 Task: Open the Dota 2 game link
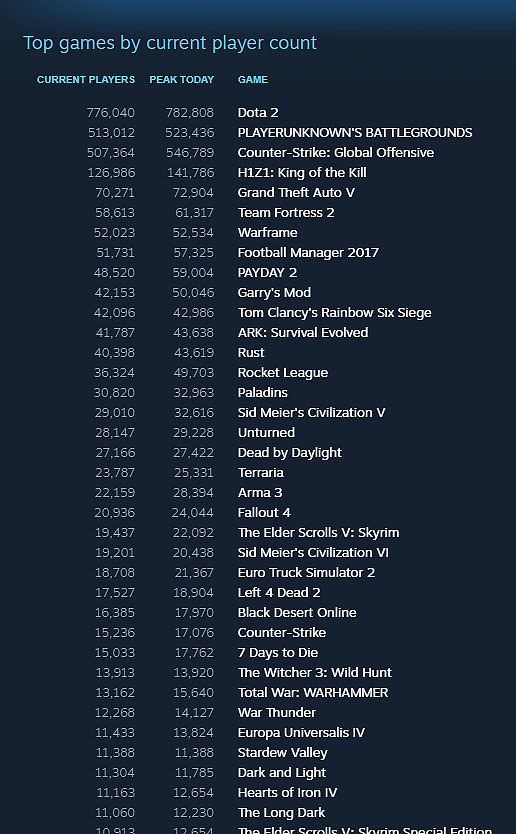pos(257,113)
